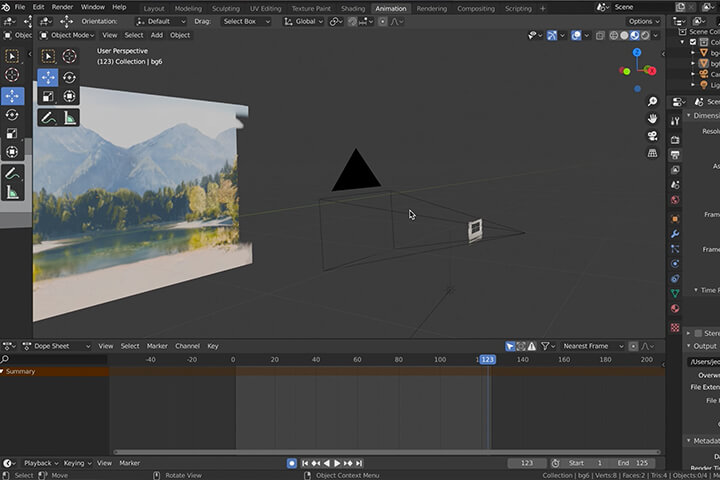Toggle X-ray mode in viewport header
Image resolution: width=720 pixels, height=480 pixels.
(600, 35)
